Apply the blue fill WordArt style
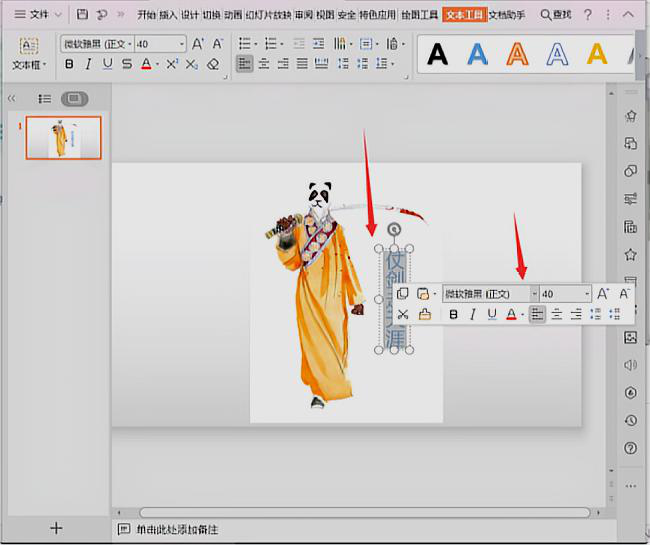Viewport: 650px width, 545px height. click(x=478, y=54)
